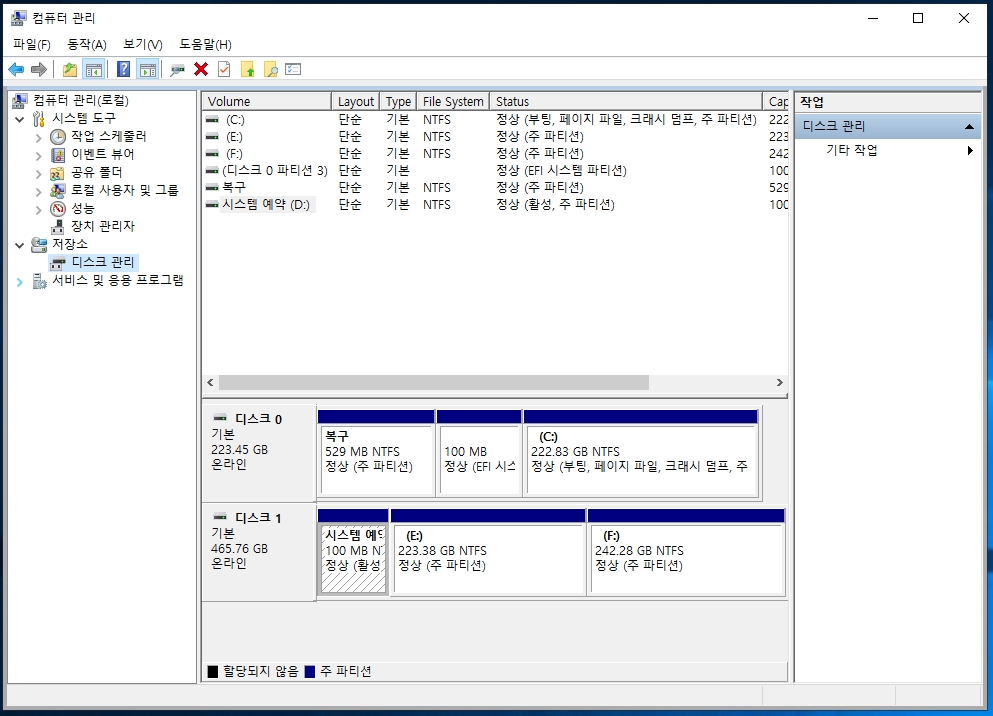The image size is (993, 716).
Task: Click the horizontal scrollbar thumb in volume list
Action: click(434, 382)
